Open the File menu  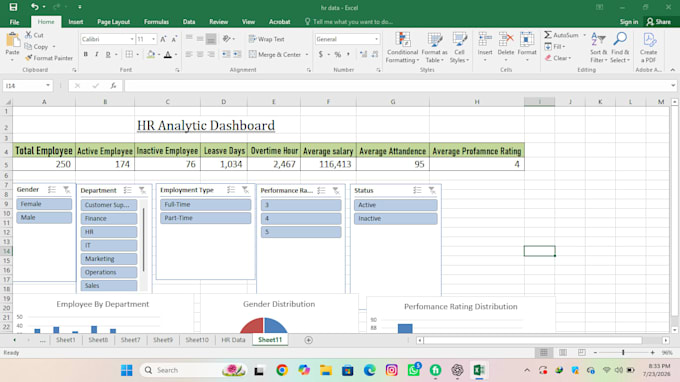[x=14, y=22]
